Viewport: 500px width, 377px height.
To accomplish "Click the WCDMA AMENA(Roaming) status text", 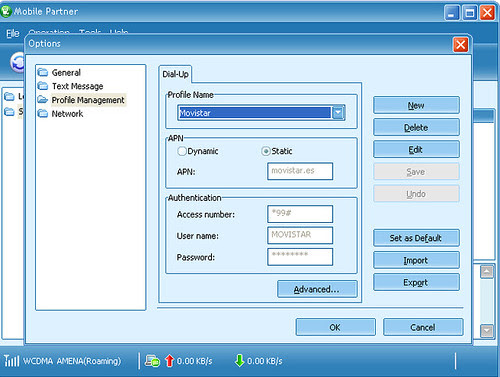I will (72, 361).
